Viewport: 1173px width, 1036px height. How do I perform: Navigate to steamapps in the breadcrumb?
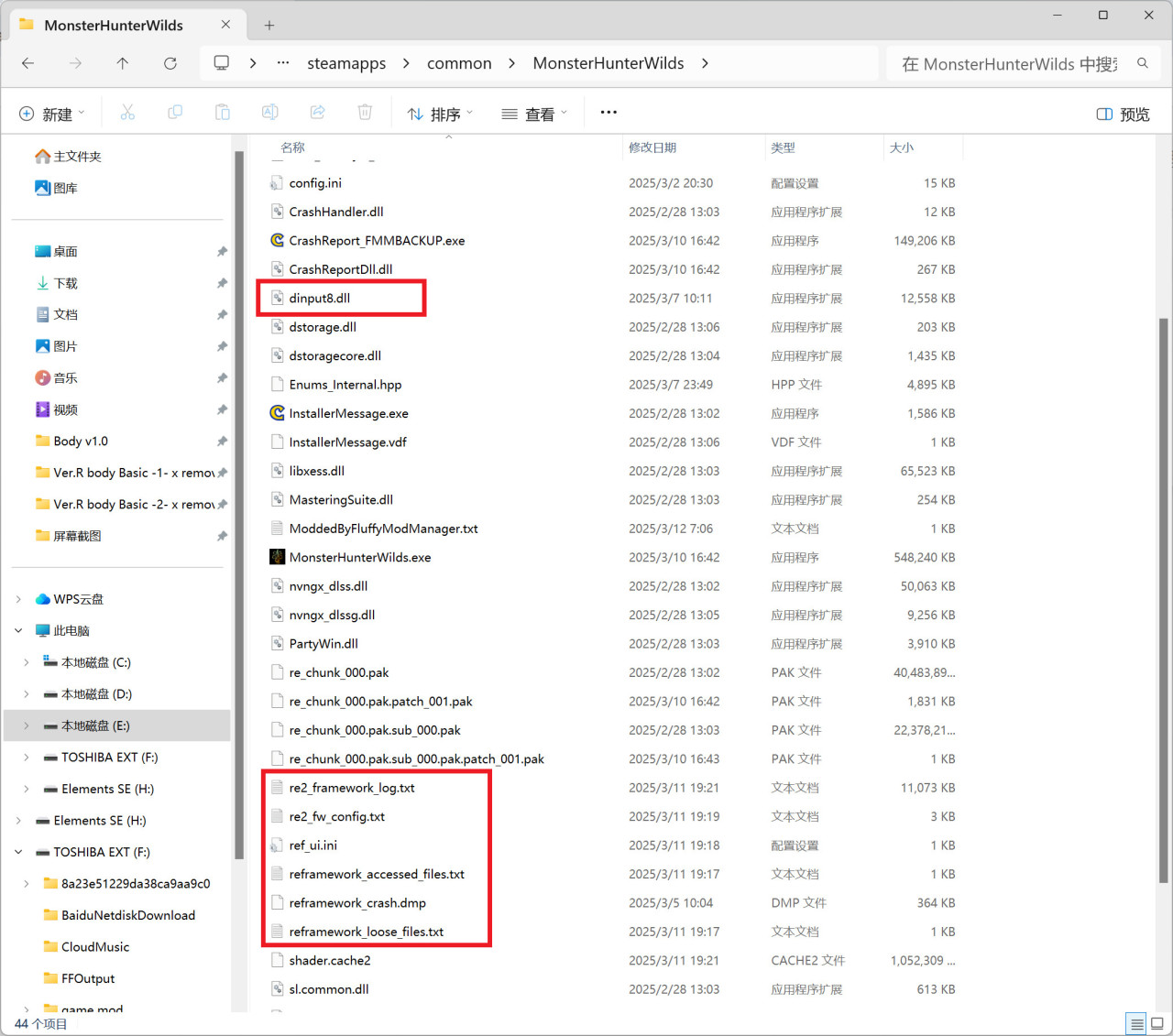(345, 63)
